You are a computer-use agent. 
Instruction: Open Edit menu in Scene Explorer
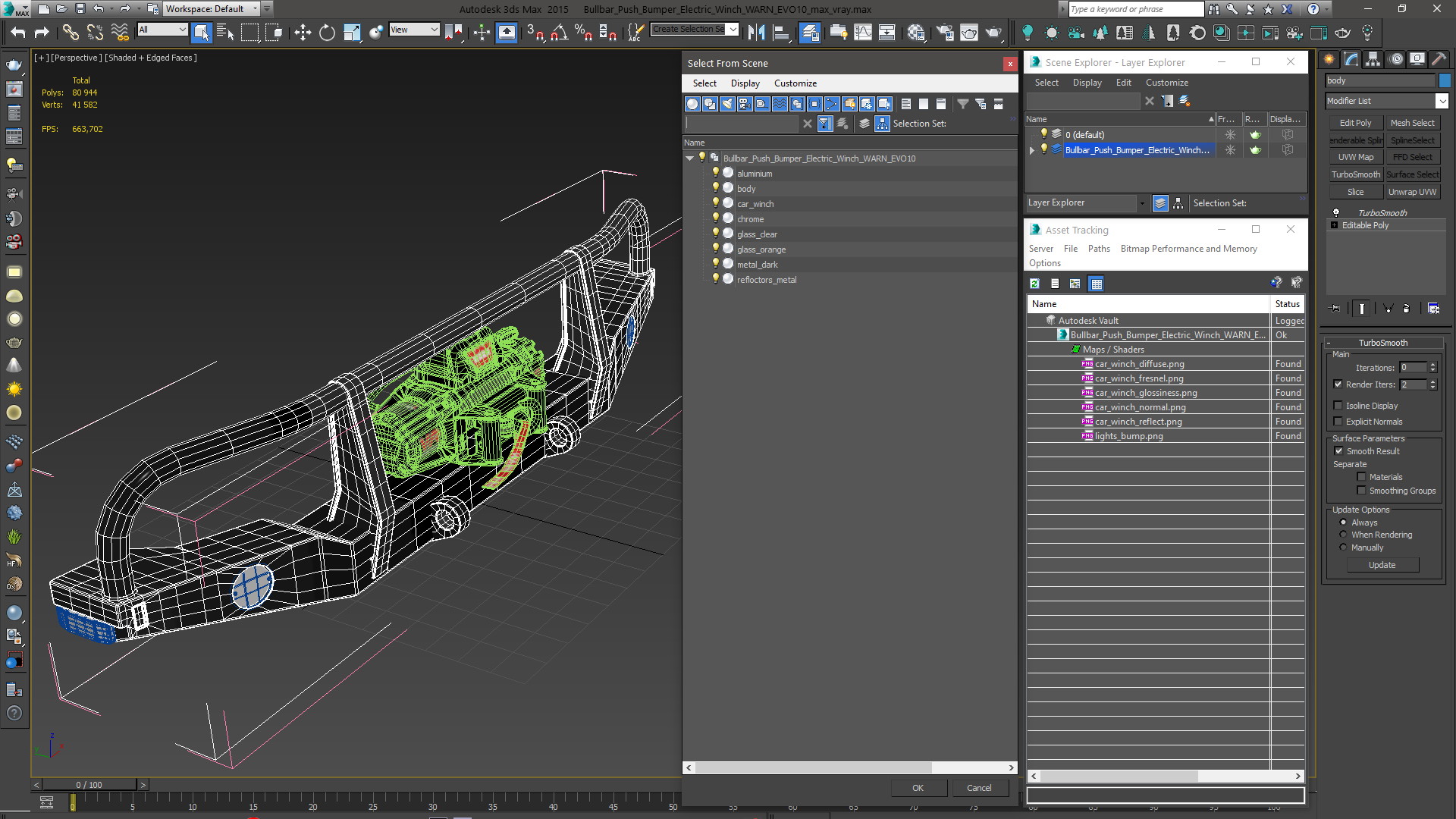coord(1123,83)
